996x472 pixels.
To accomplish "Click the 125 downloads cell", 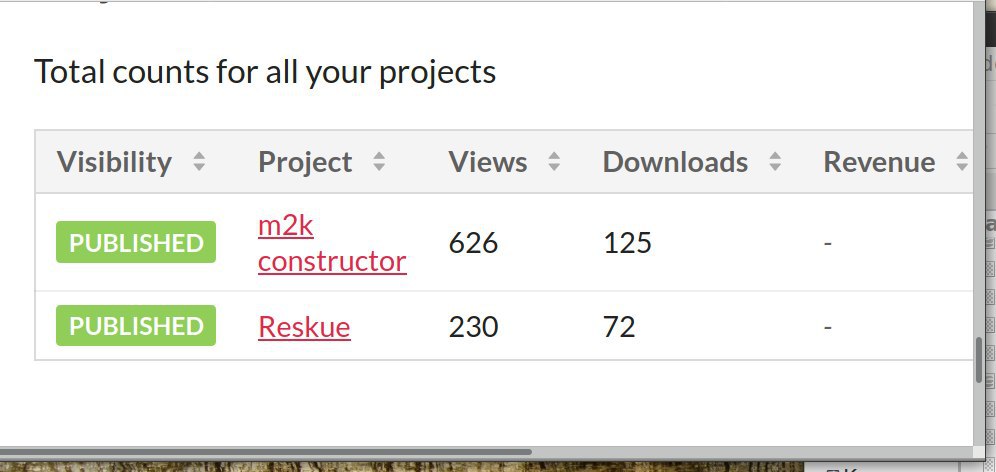I will click(627, 243).
